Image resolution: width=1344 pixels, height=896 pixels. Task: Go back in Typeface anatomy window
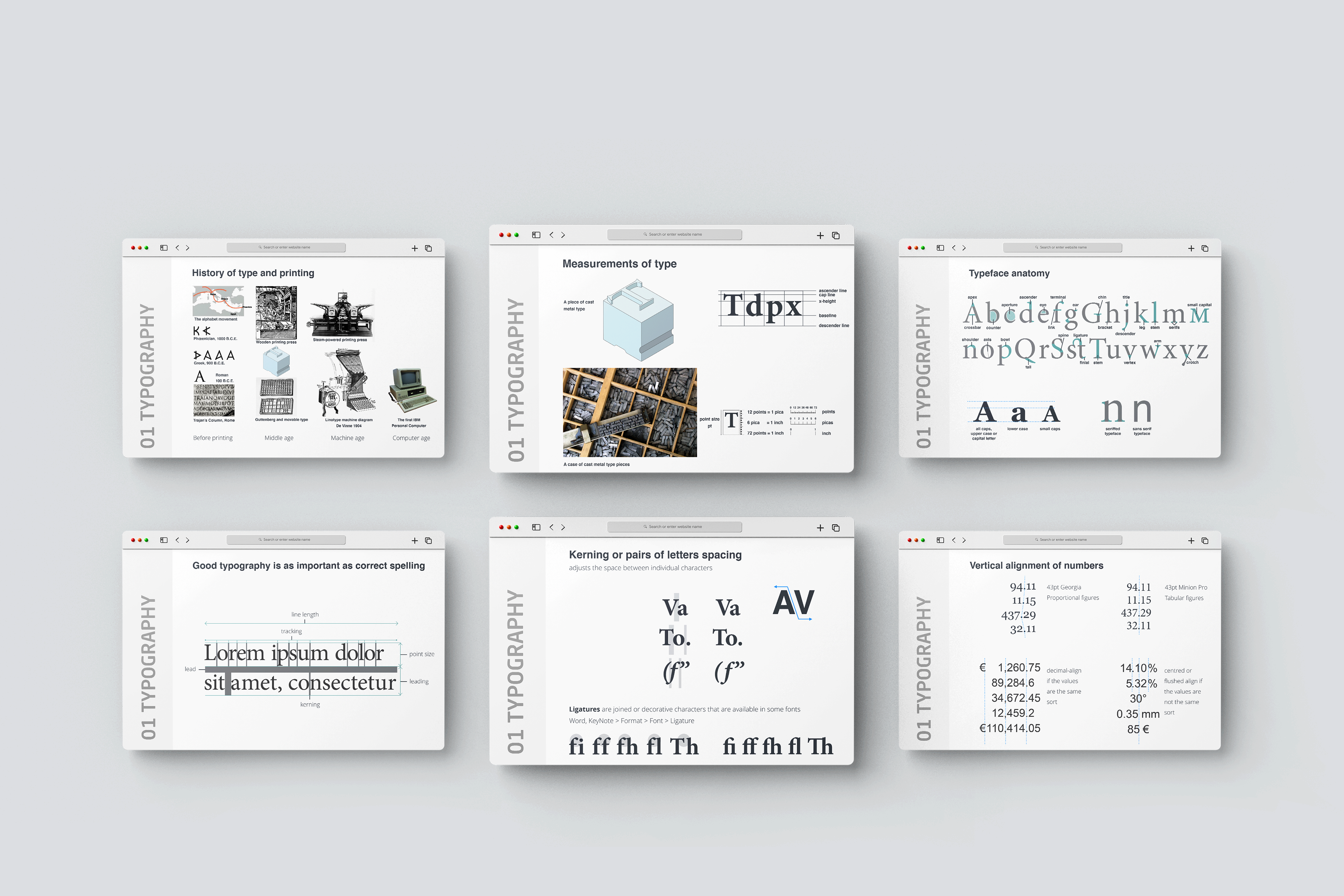[954, 248]
